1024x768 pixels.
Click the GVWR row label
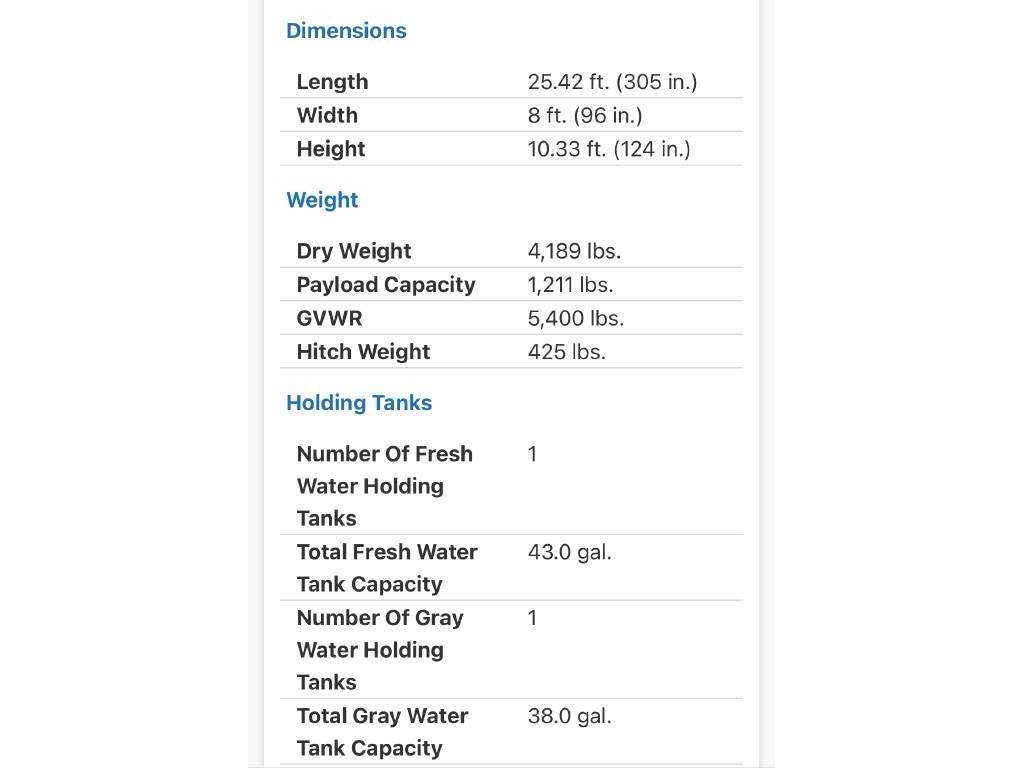[329, 318]
